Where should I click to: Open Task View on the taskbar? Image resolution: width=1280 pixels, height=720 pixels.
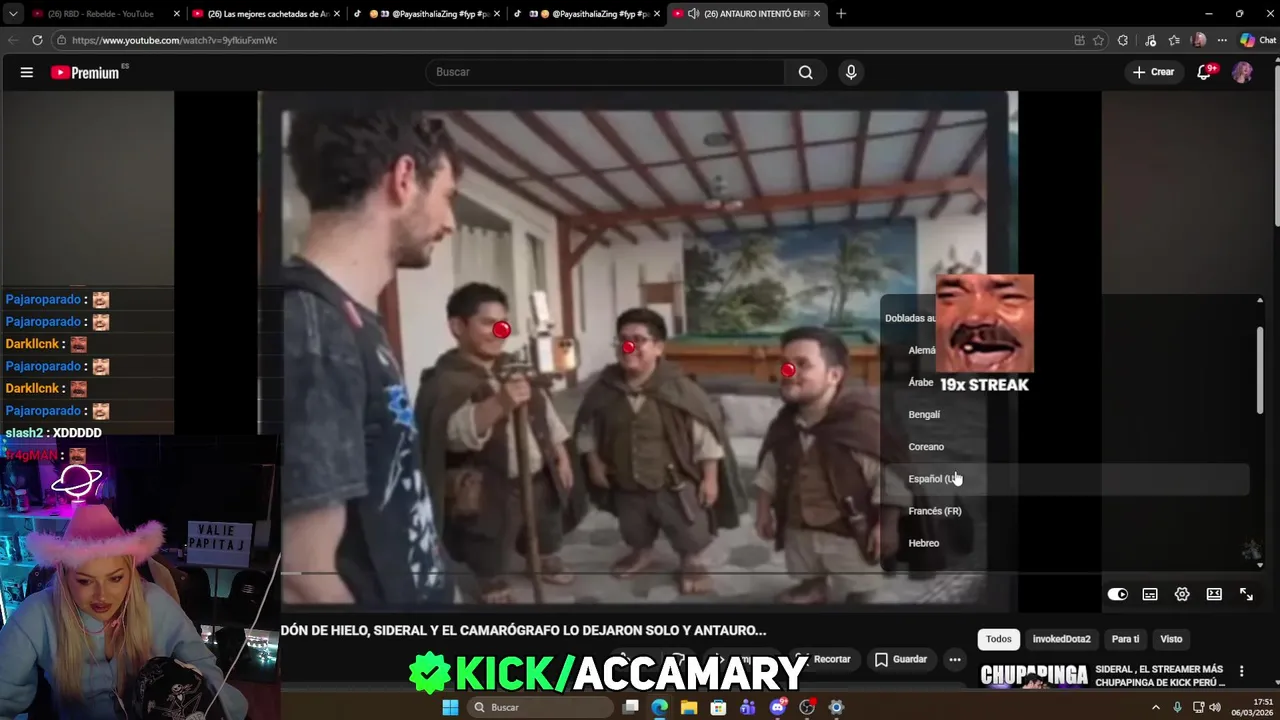[630, 707]
